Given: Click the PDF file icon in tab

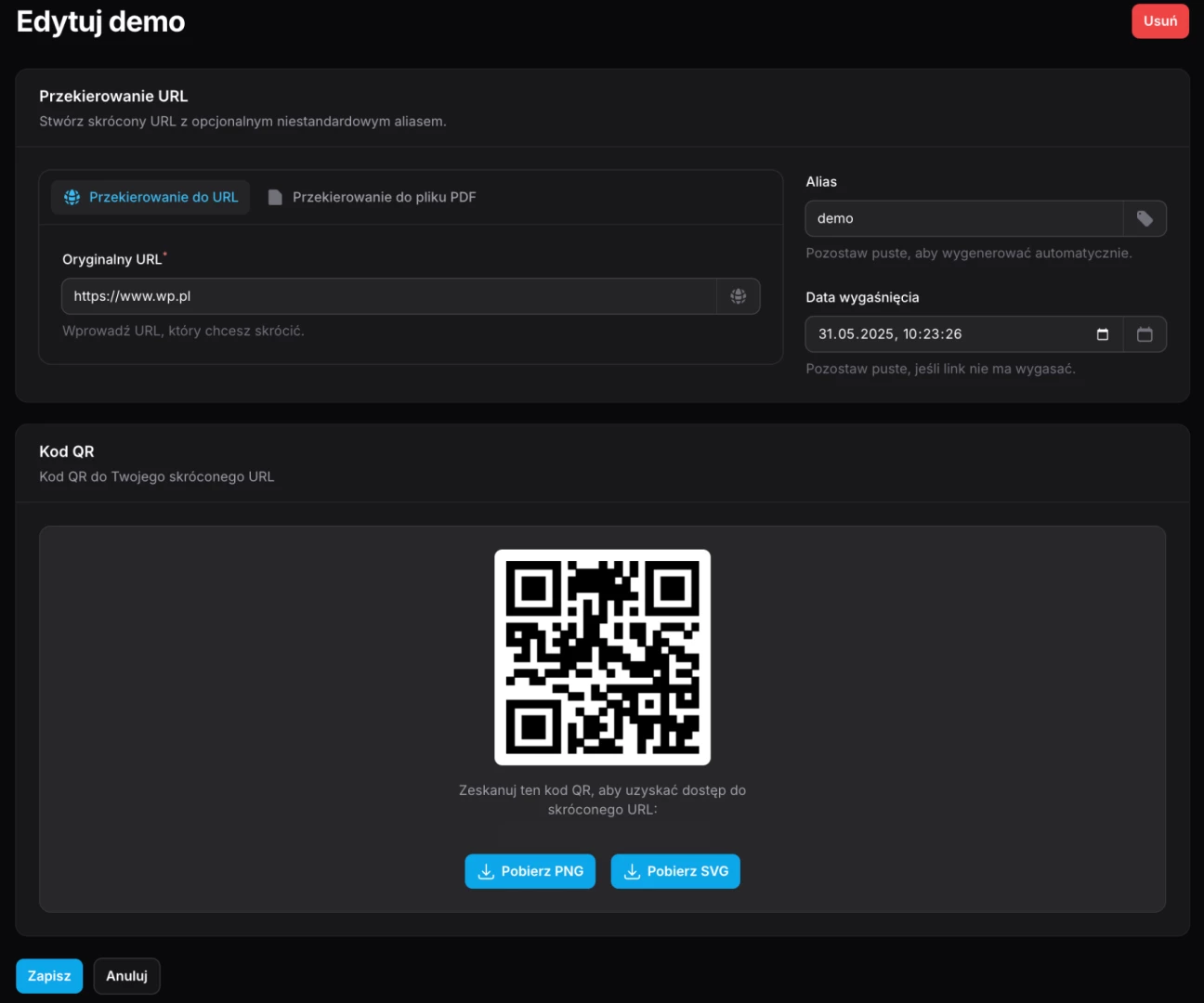Looking at the screenshot, I should (x=275, y=197).
